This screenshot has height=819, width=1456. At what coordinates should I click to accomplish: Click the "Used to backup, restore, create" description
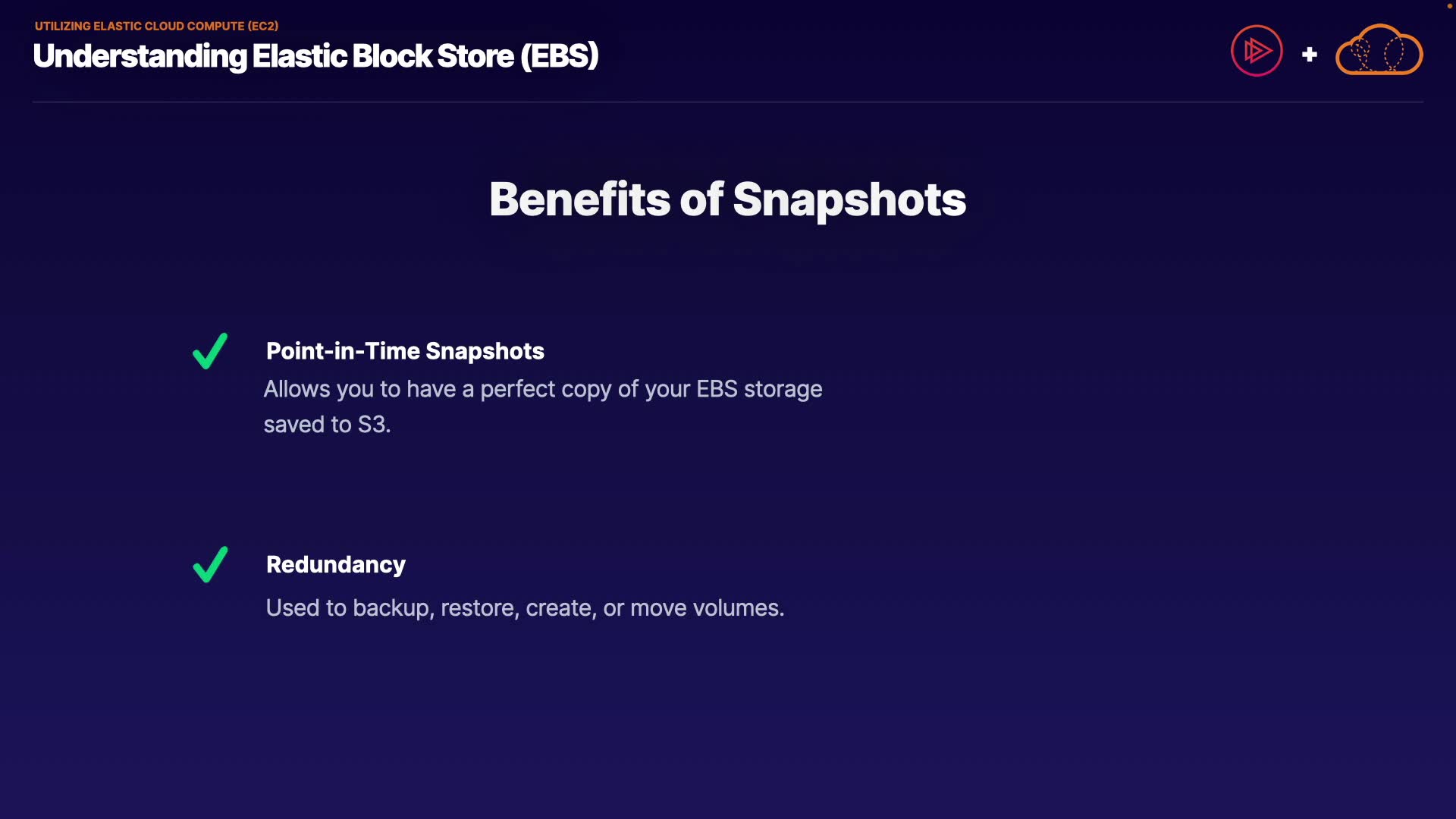pyautogui.click(x=525, y=607)
